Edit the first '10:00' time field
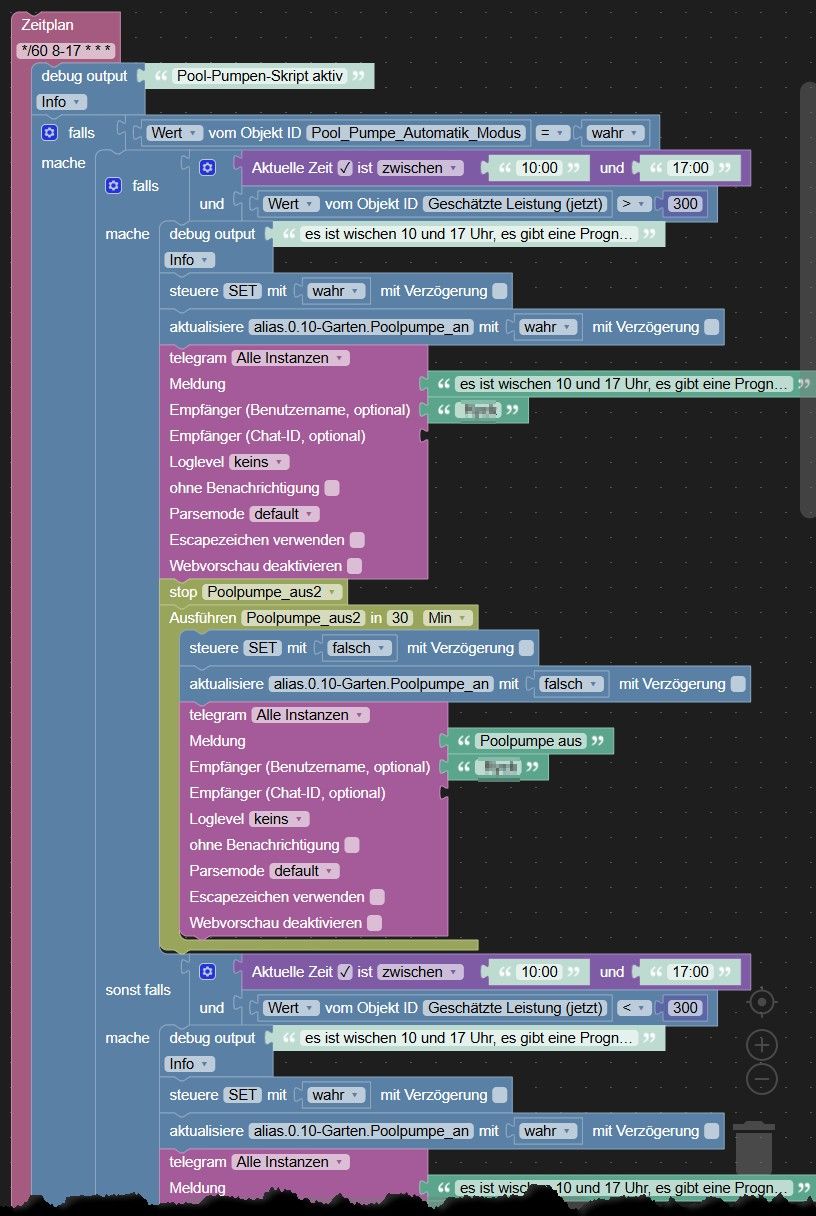 [x=538, y=168]
